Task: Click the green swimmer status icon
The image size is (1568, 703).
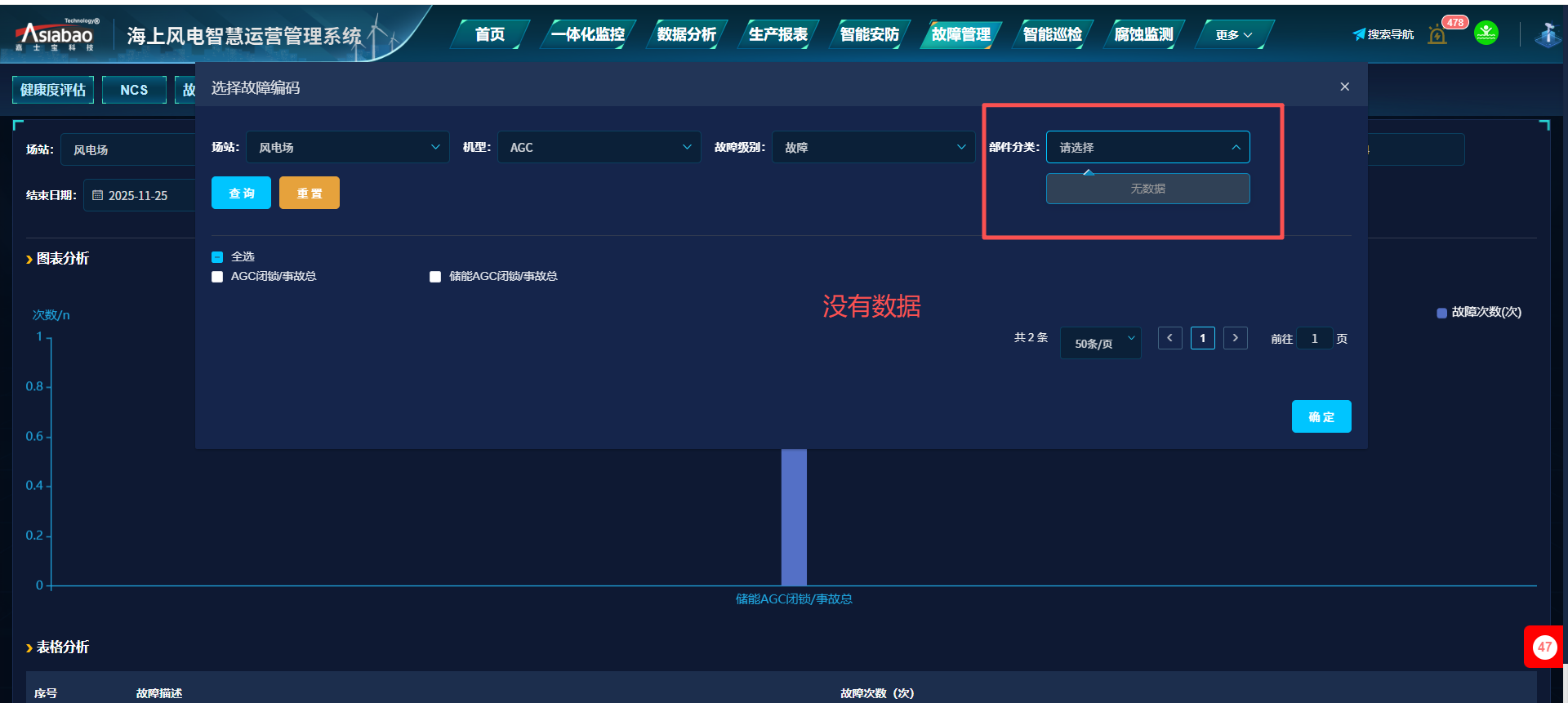Action: (x=1486, y=33)
